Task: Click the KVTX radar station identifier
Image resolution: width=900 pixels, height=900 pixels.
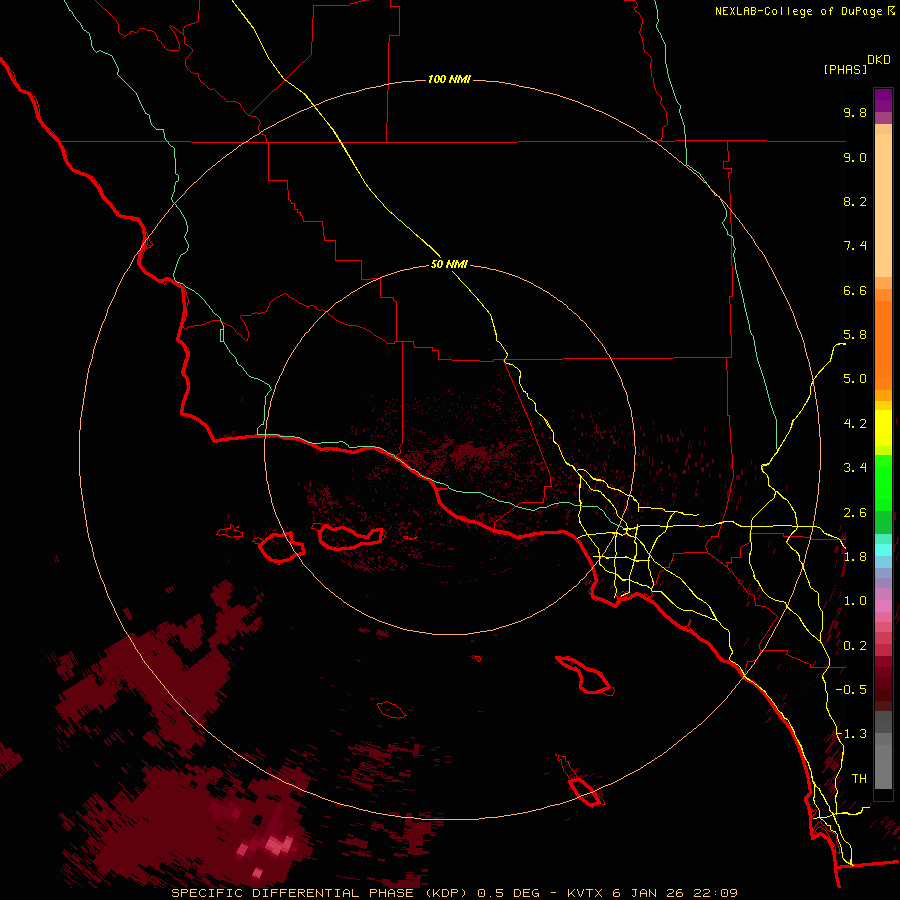Action: click(x=585, y=893)
